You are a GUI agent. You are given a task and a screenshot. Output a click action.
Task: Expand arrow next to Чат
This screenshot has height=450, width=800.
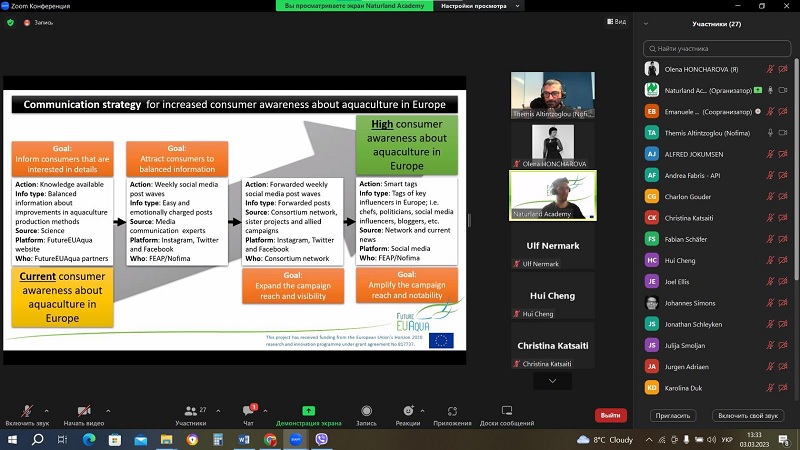[265, 411]
